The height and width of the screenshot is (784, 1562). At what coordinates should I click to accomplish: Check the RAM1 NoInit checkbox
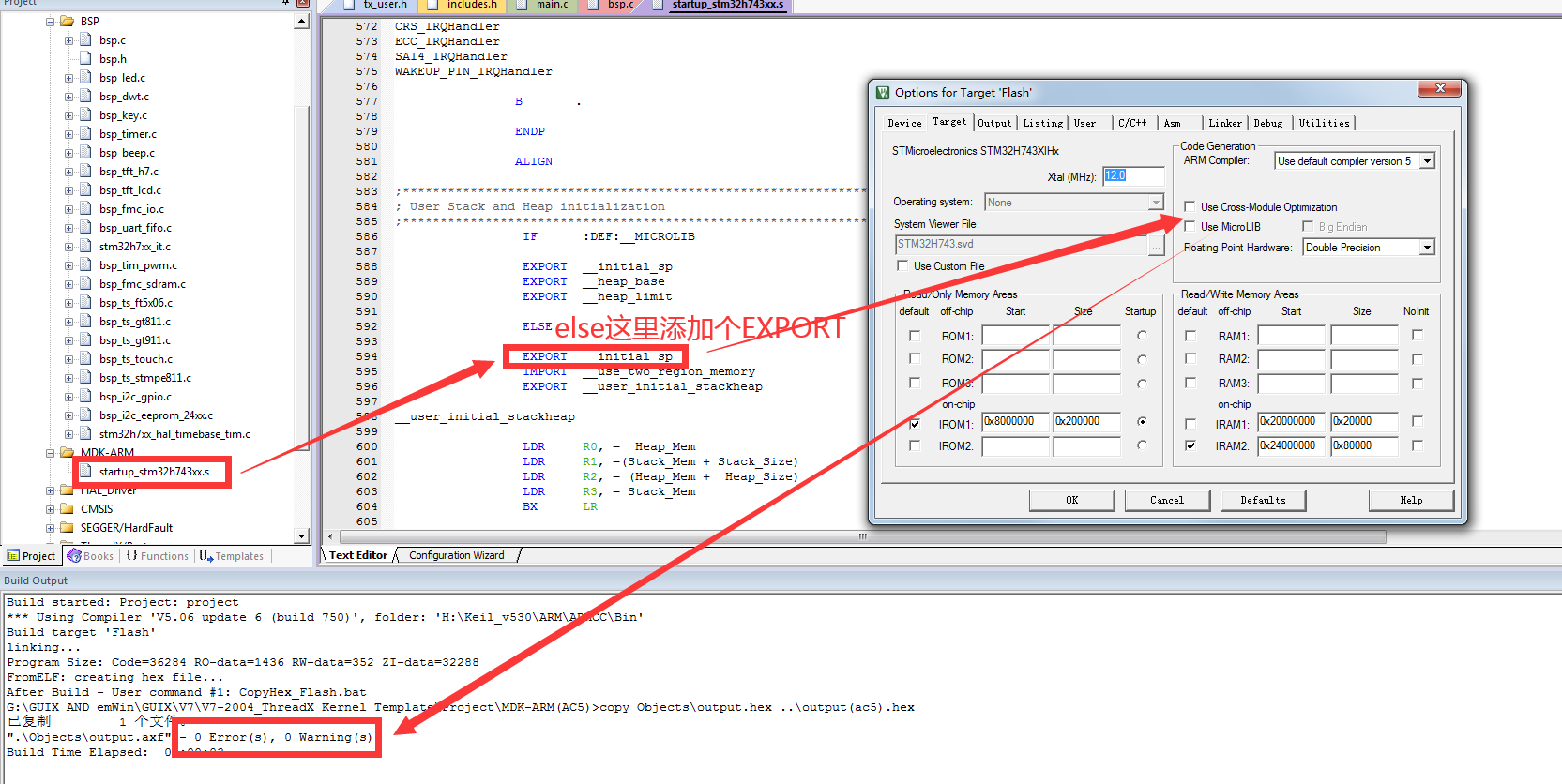(x=1418, y=335)
